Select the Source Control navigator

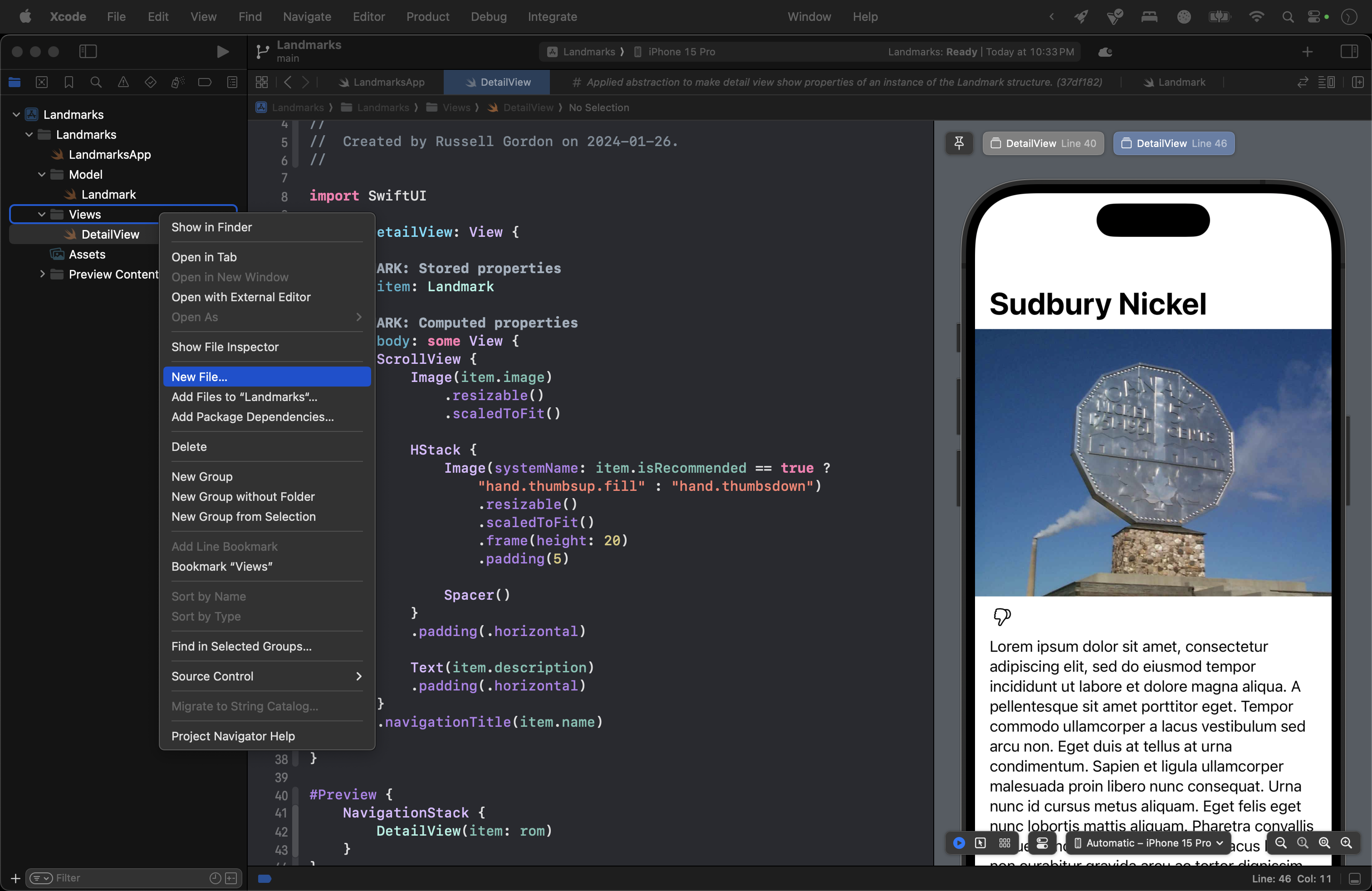pyautogui.click(x=41, y=82)
